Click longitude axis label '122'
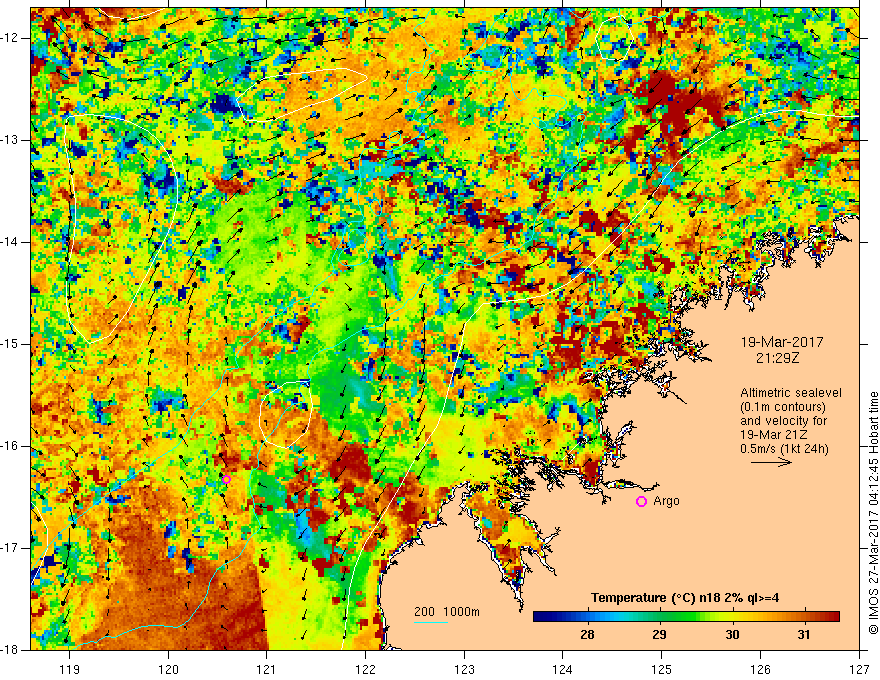Image resolution: width=880 pixels, height=680 pixels. point(365,669)
